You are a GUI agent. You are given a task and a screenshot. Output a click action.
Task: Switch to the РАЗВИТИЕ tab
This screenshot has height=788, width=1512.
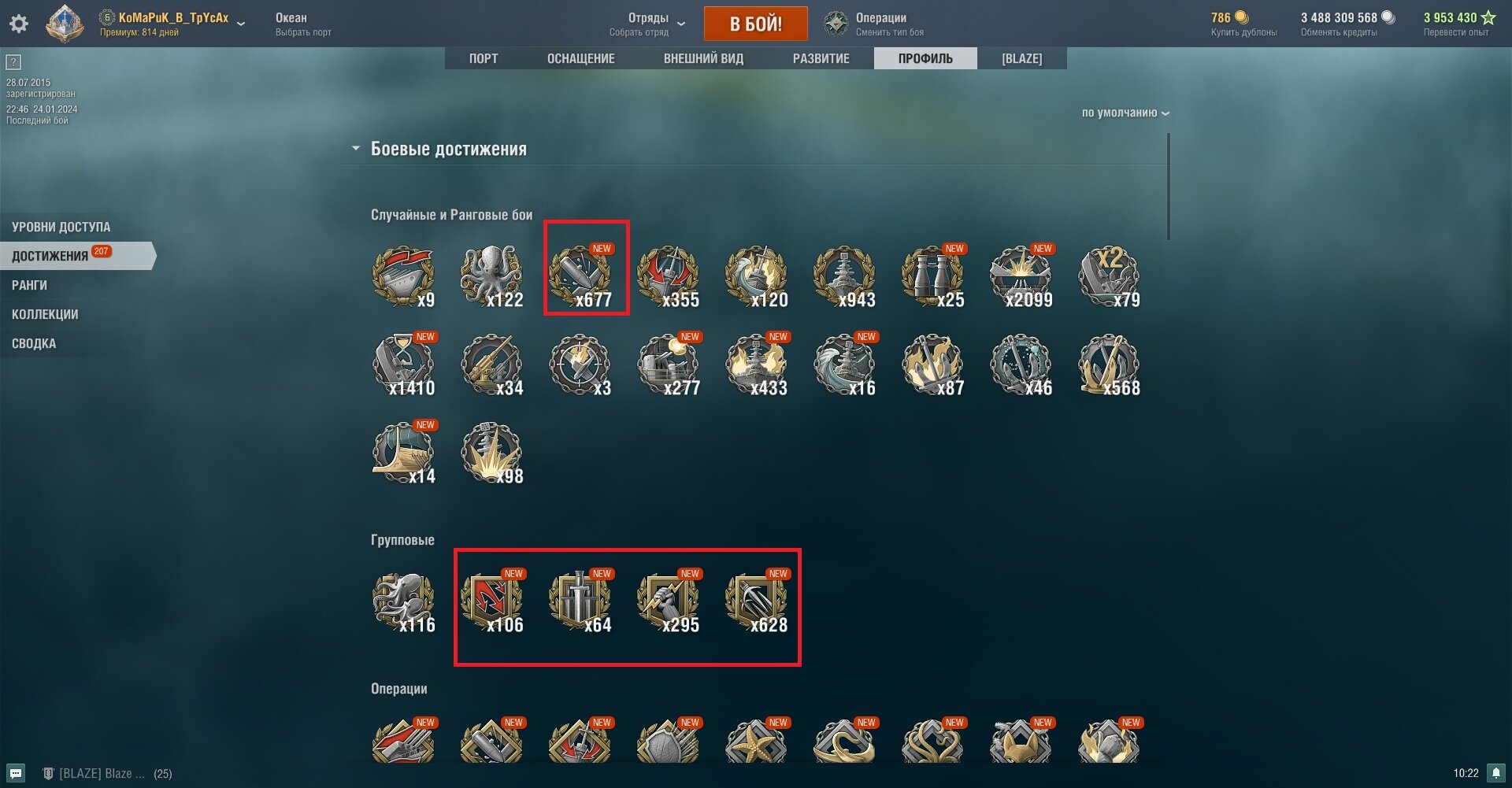[x=821, y=58]
